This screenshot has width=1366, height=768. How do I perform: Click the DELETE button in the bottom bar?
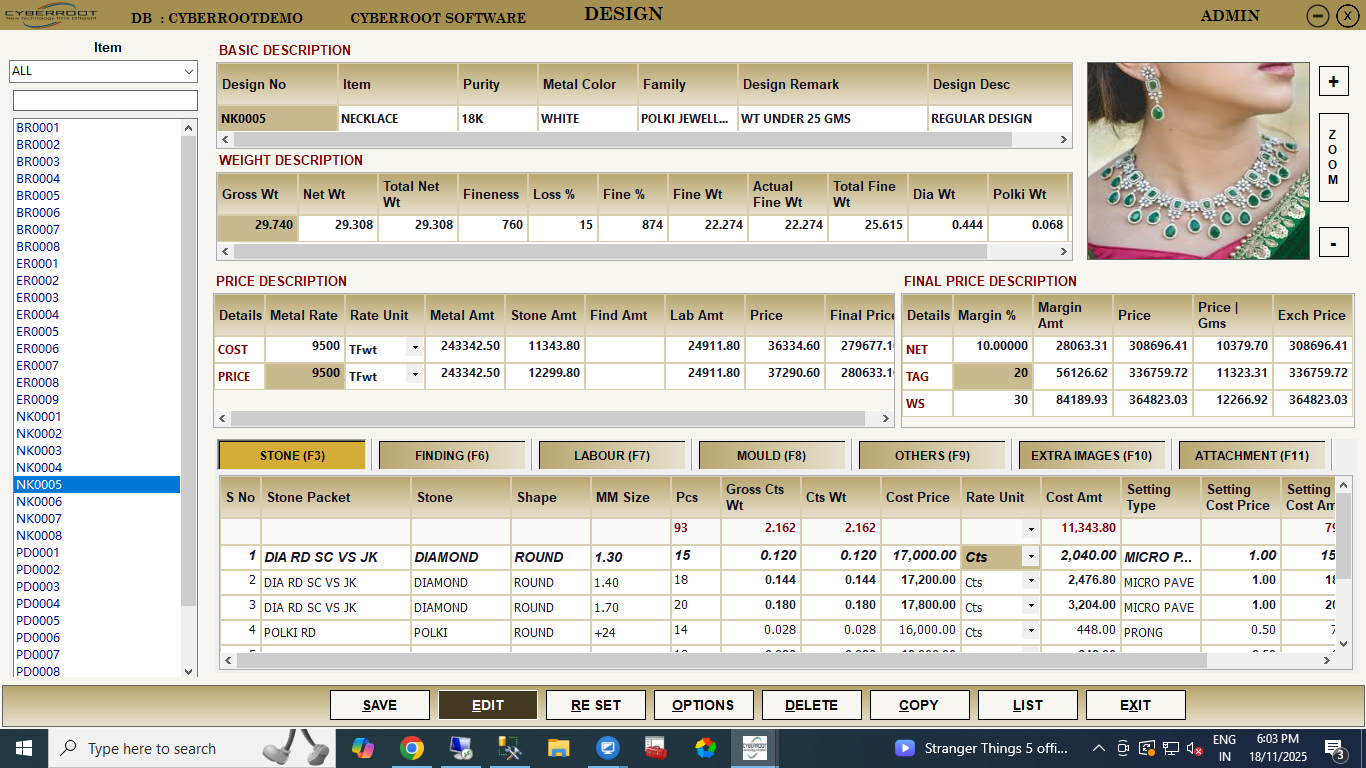[811, 705]
